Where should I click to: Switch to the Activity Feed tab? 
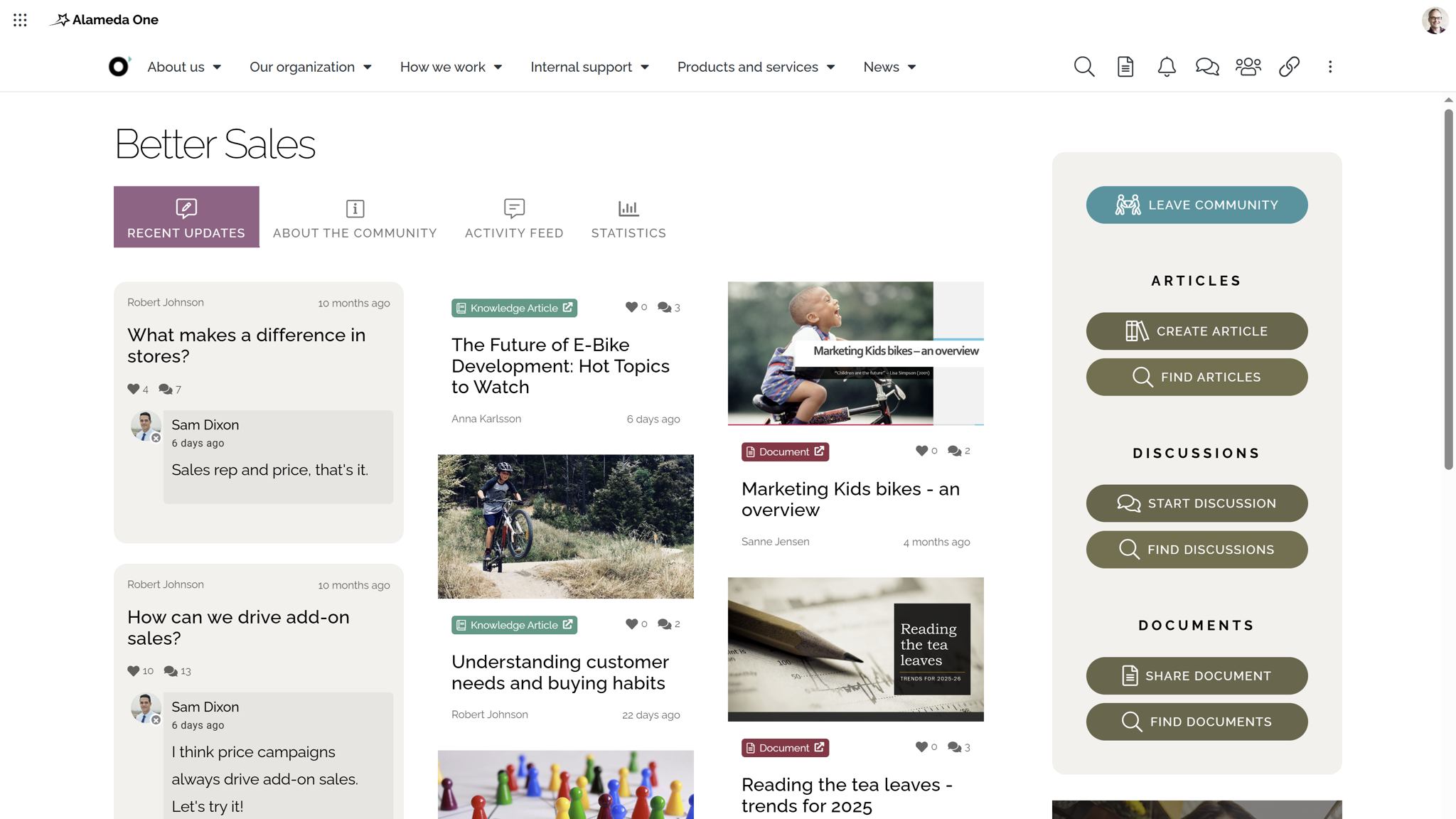click(514, 217)
